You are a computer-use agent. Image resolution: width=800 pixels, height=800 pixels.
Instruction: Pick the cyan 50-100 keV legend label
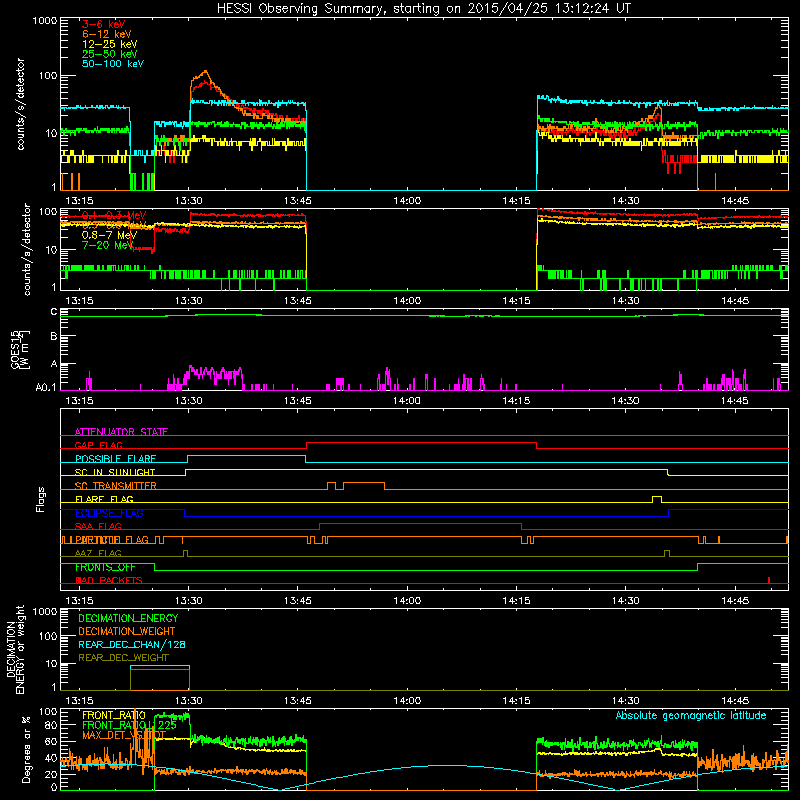(113, 63)
